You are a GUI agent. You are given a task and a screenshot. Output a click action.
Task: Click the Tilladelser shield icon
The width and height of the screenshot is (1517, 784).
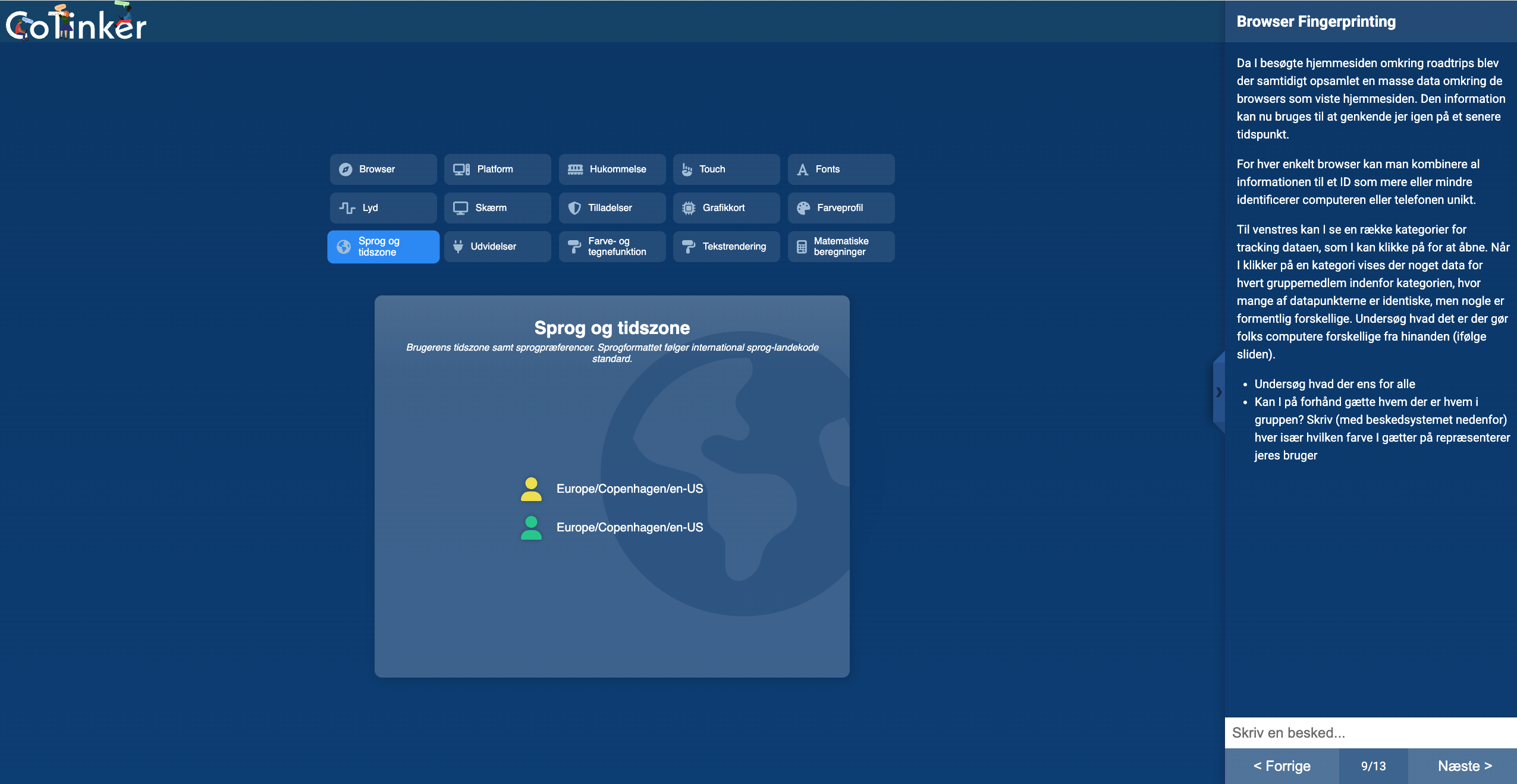pyautogui.click(x=574, y=208)
